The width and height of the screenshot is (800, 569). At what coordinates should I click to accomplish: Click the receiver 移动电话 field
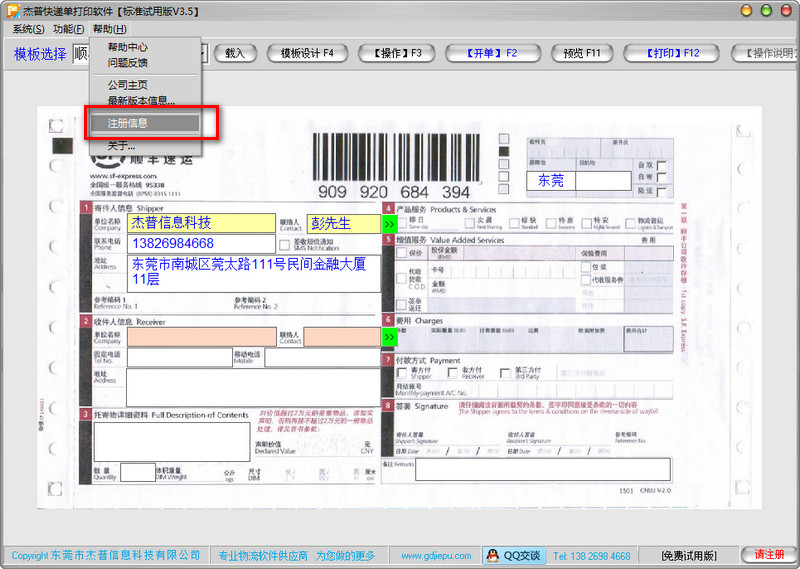click(x=322, y=358)
